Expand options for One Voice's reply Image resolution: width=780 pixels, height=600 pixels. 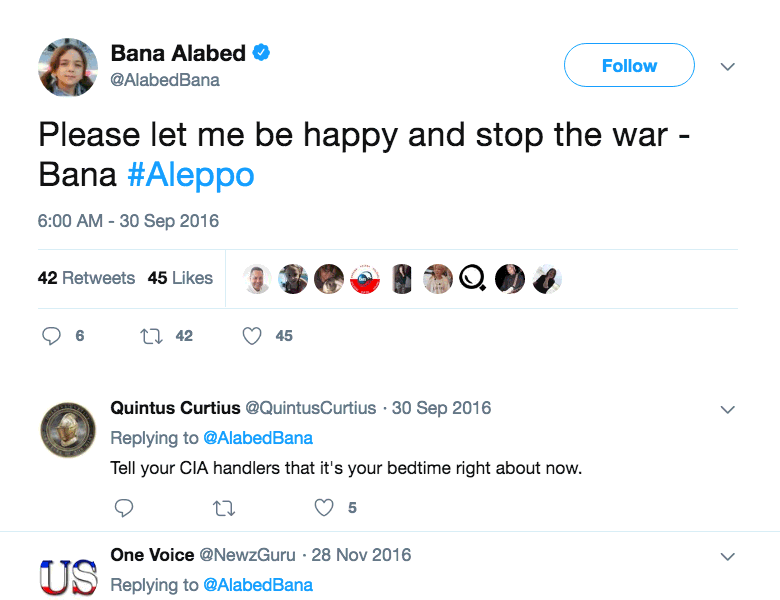(x=728, y=556)
